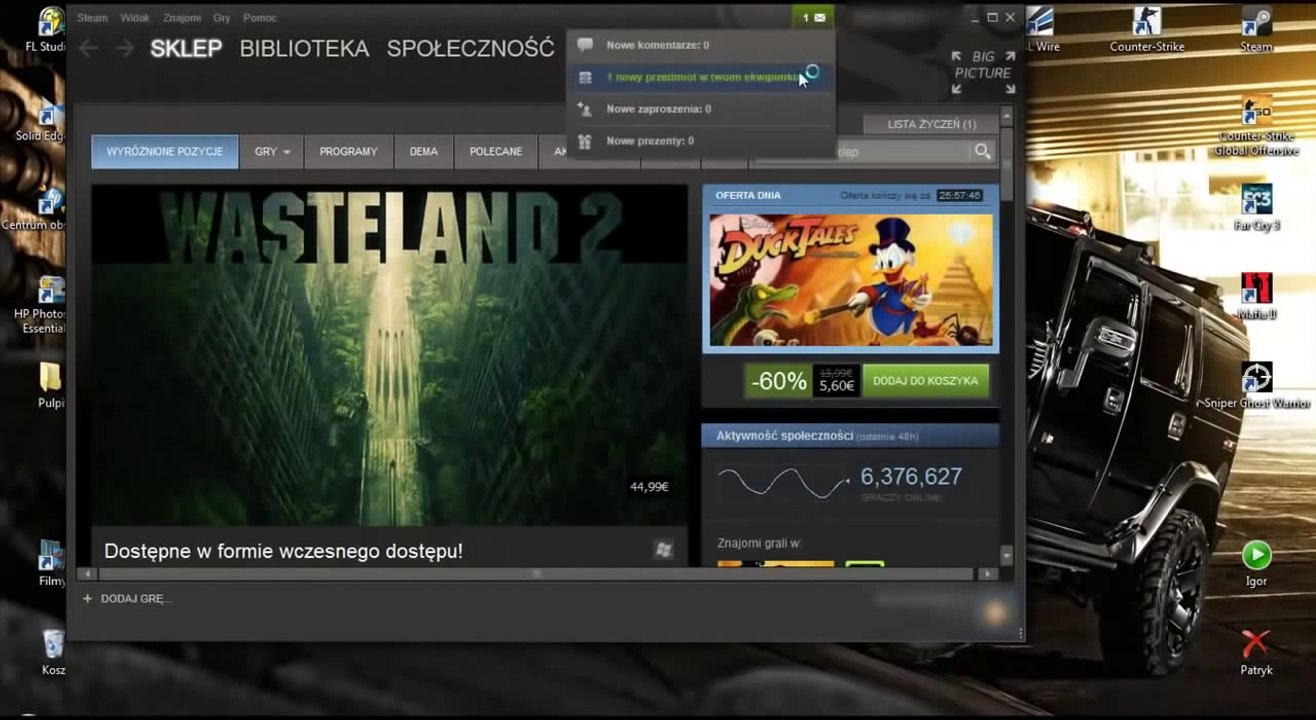1316x720 pixels.
Task: Open LISTA ŻYCZEŃ (1) wishlist
Action: click(x=932, y=124)
